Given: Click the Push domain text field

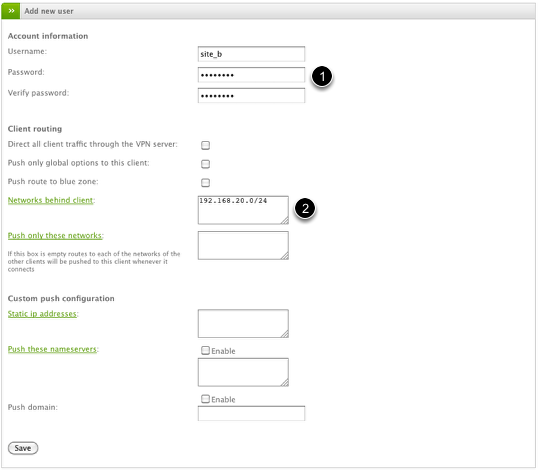Looking at the screenshot, I should 251,413.
